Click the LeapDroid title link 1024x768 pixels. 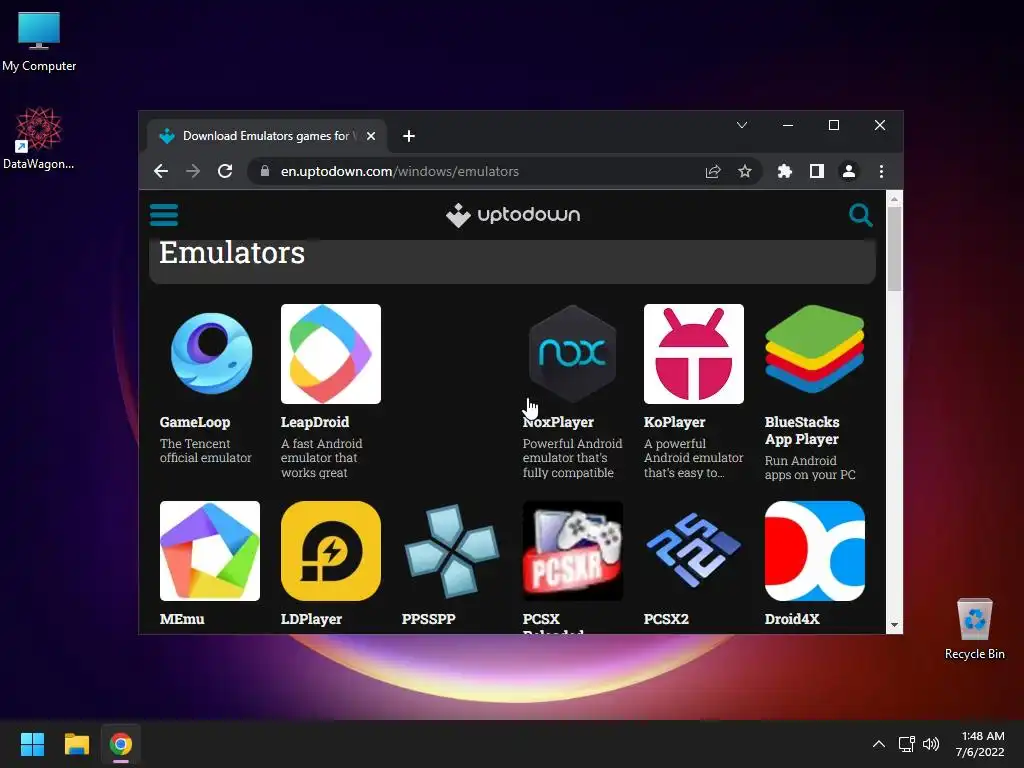click(x=315, y=422)
